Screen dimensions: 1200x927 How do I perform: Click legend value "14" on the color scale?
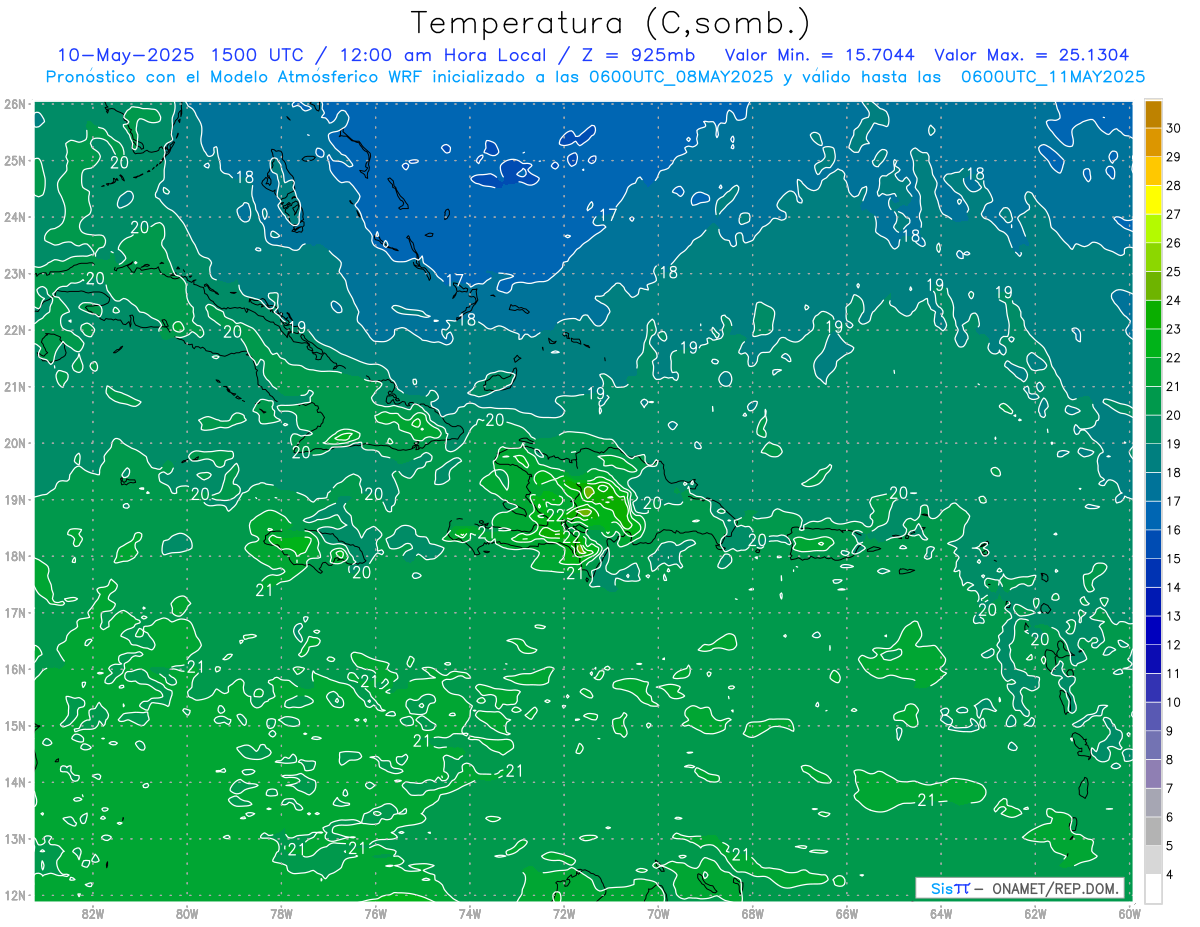pyautogui.click(x=1173, y=587)
